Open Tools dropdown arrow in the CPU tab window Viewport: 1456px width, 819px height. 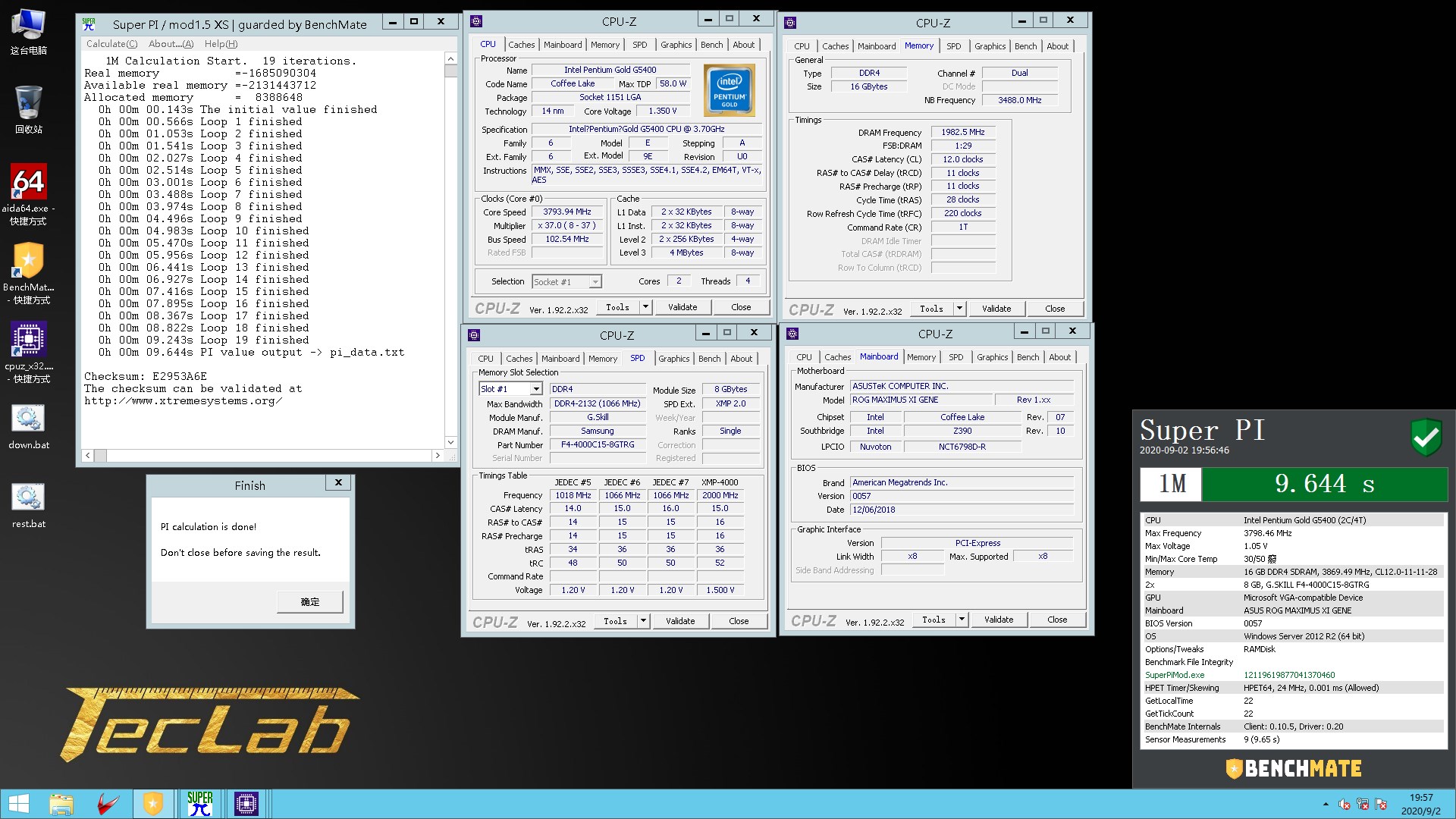coord(645,307)
